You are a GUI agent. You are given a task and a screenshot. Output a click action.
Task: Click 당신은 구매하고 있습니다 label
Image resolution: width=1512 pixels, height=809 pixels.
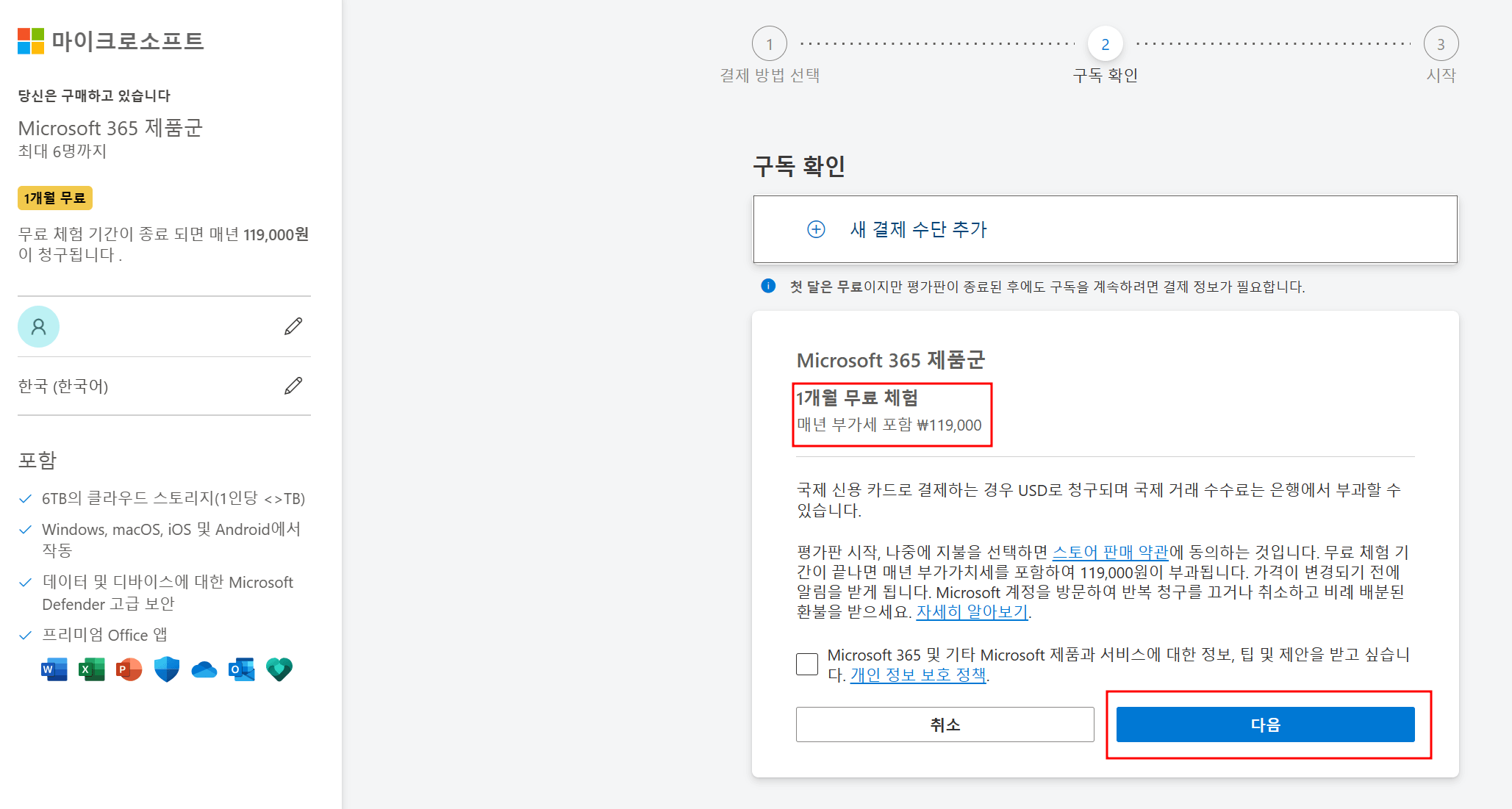coord(94,96)
